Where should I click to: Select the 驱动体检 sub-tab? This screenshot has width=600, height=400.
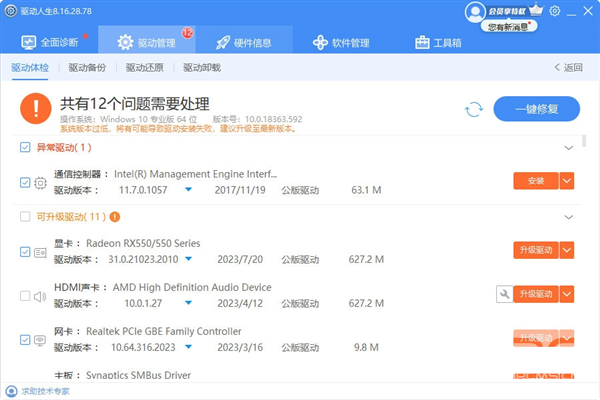pos(30,68)
